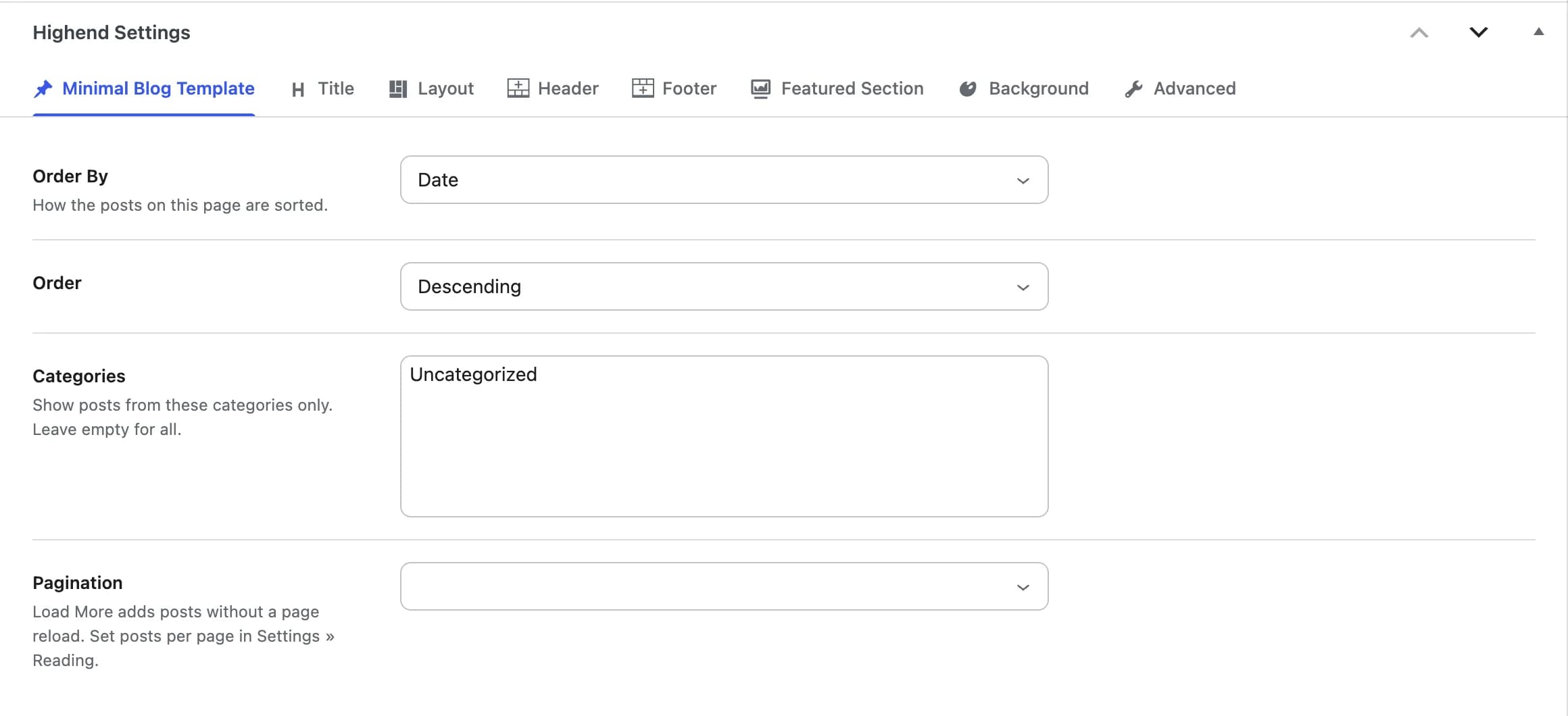Switch to the Background tab
Viewport: 1568px width, 716px height.
point(1024,88)
